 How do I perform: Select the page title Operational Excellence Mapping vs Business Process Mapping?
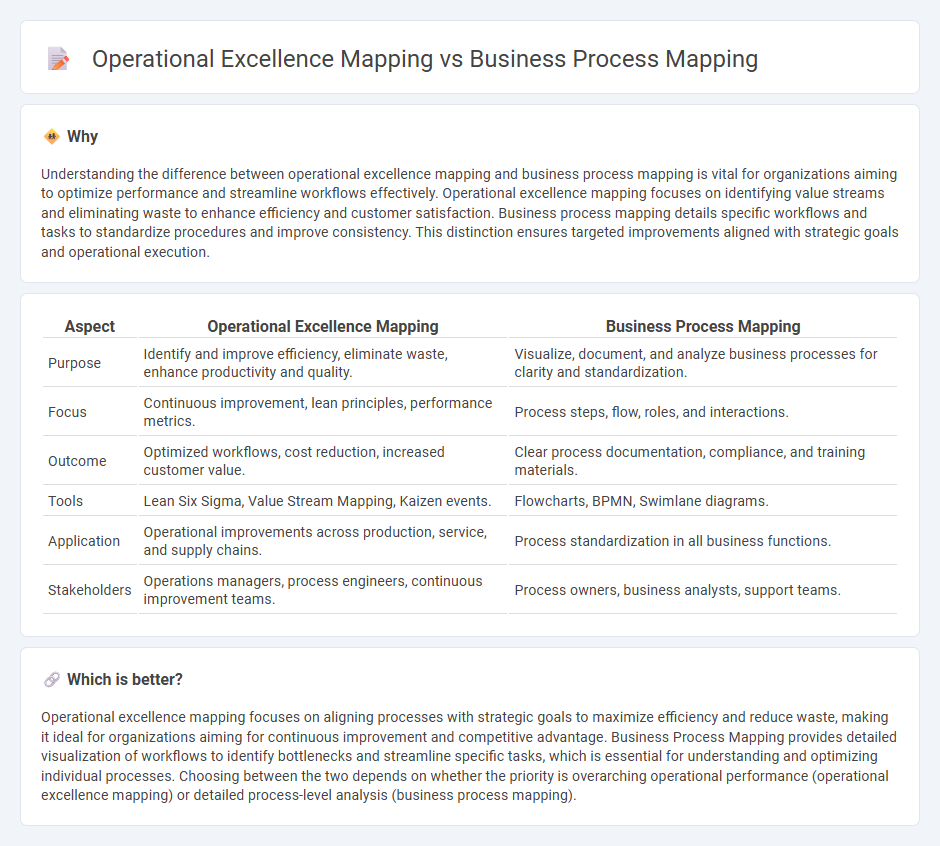(424, 59)
